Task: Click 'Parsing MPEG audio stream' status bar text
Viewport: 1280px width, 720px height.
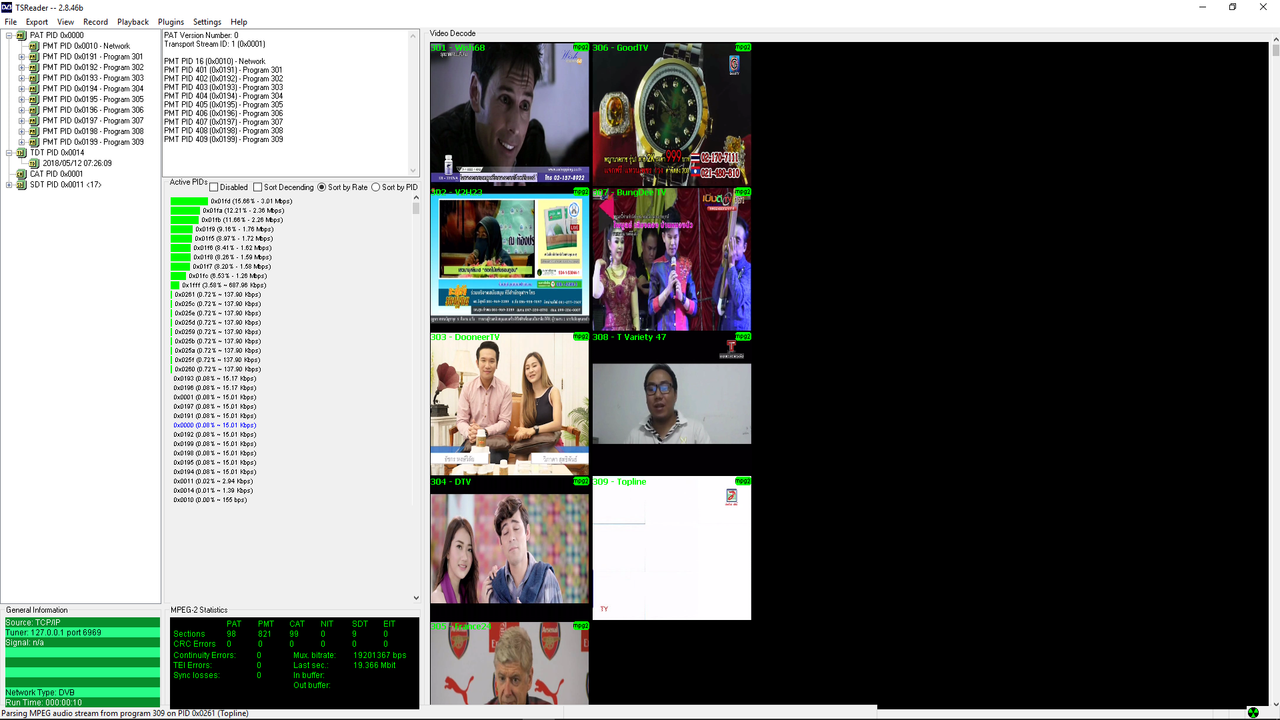Action: pos(125,713)
